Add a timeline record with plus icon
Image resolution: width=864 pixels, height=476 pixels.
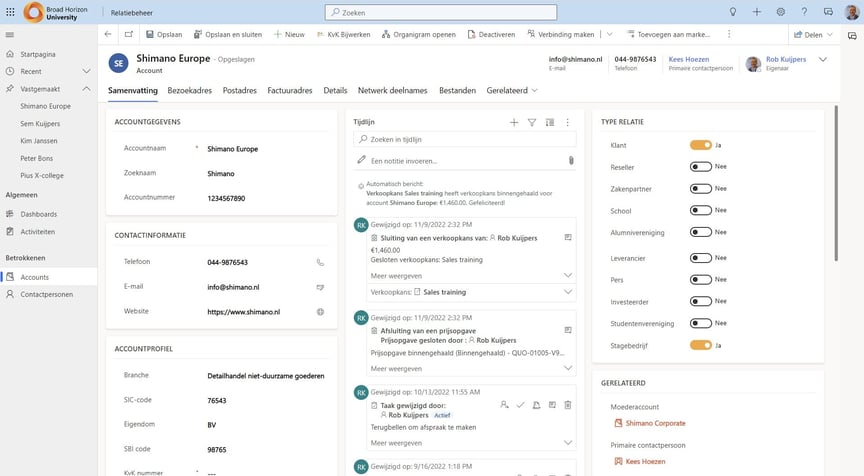click(x=514, y=122)
